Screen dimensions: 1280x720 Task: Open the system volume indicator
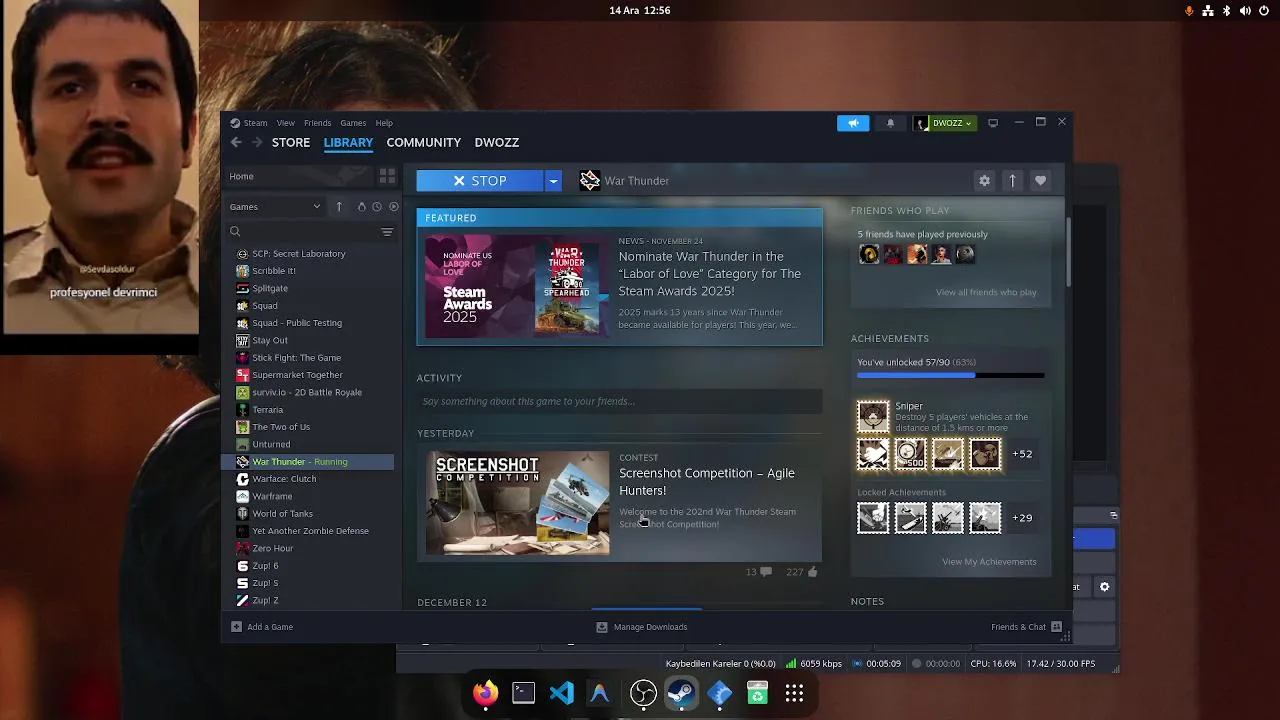[x=1245, y=10]
